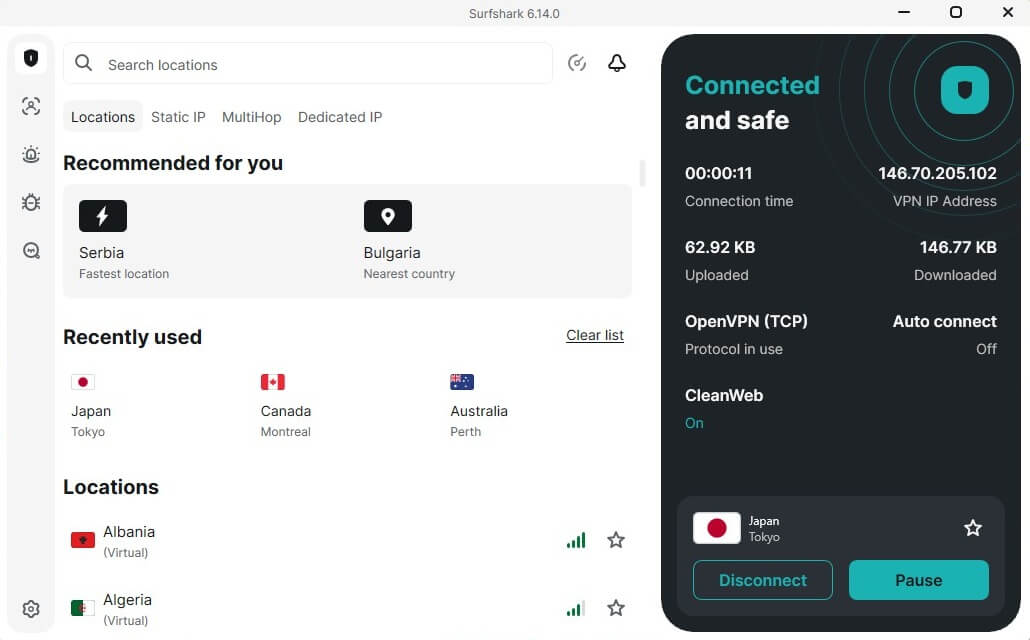Click the locations list scrollbar
Image resolution: width=1030 pixels, height=640 pixels.
pos(642,173)
